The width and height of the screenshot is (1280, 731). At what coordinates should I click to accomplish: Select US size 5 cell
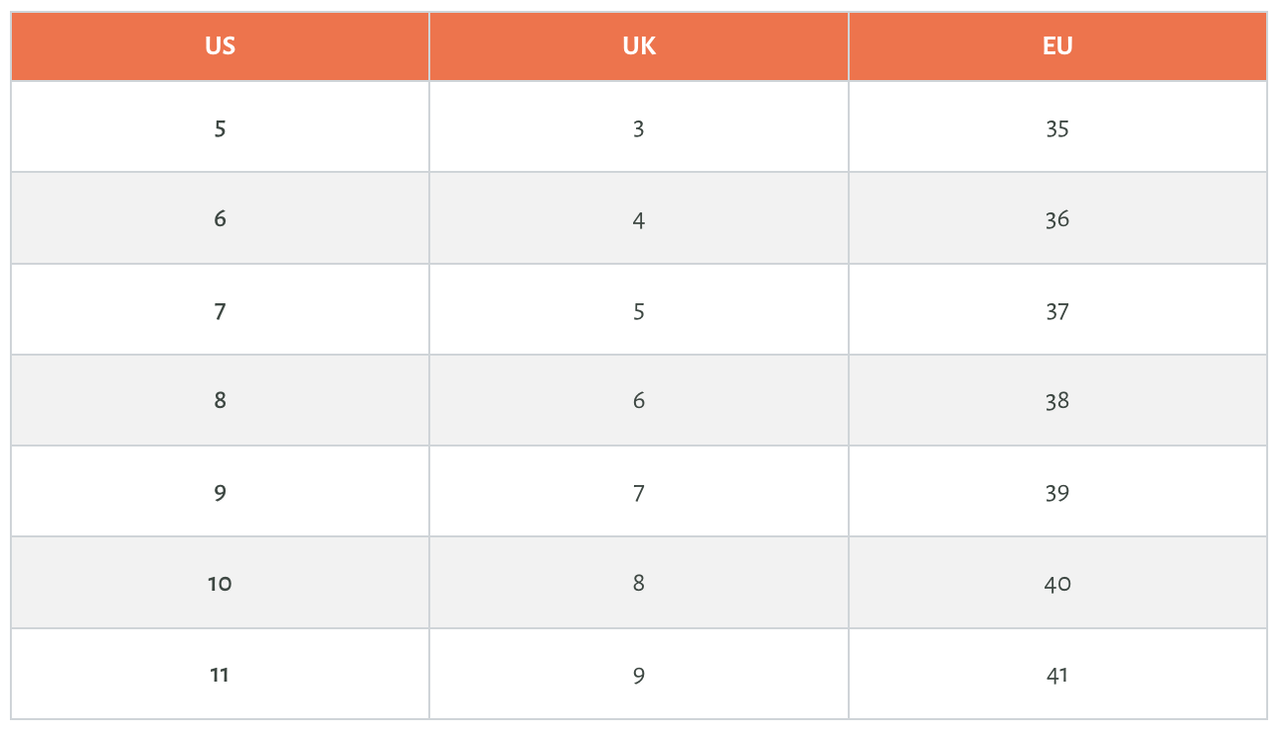pos(220,127)
